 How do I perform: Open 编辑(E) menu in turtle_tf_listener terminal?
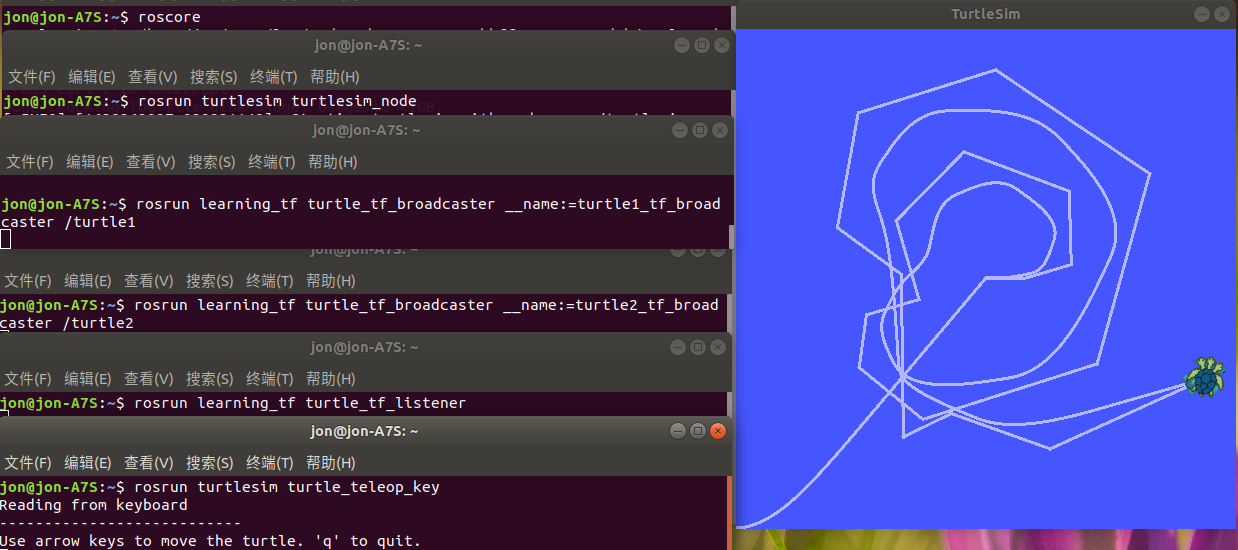click(88, 379)
